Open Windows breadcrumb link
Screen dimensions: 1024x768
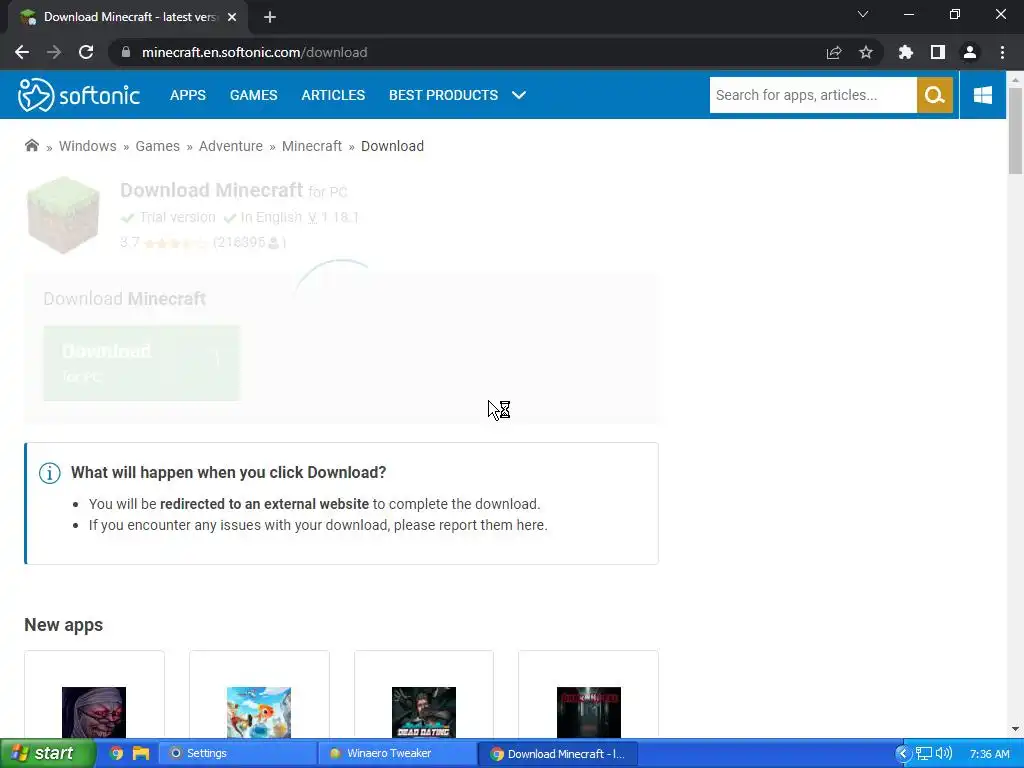click(x=88, y=146)
